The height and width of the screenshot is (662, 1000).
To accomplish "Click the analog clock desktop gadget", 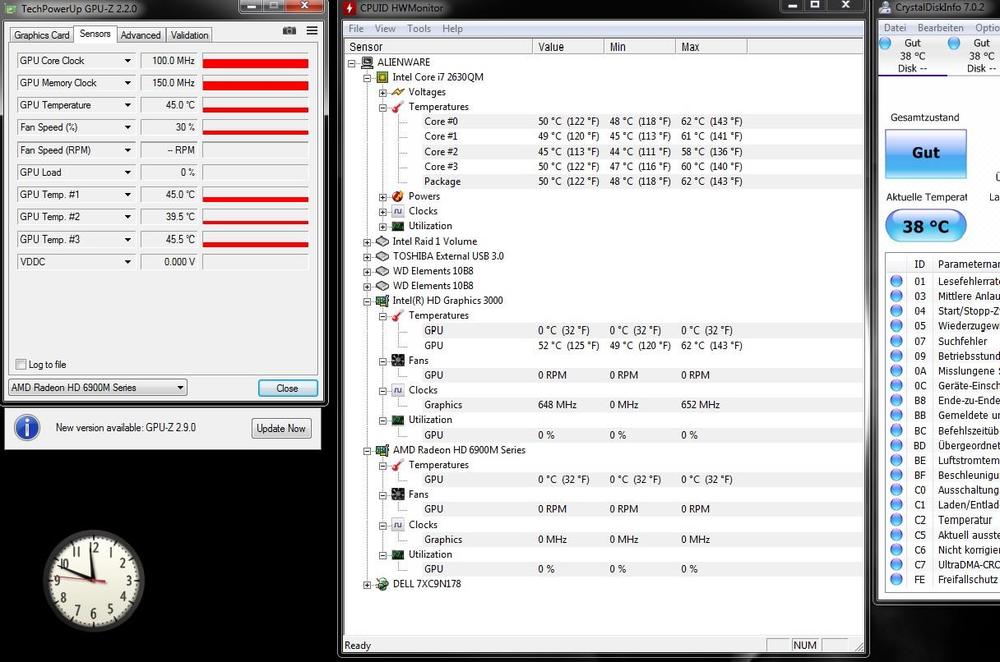I will [x=93, y=580].
